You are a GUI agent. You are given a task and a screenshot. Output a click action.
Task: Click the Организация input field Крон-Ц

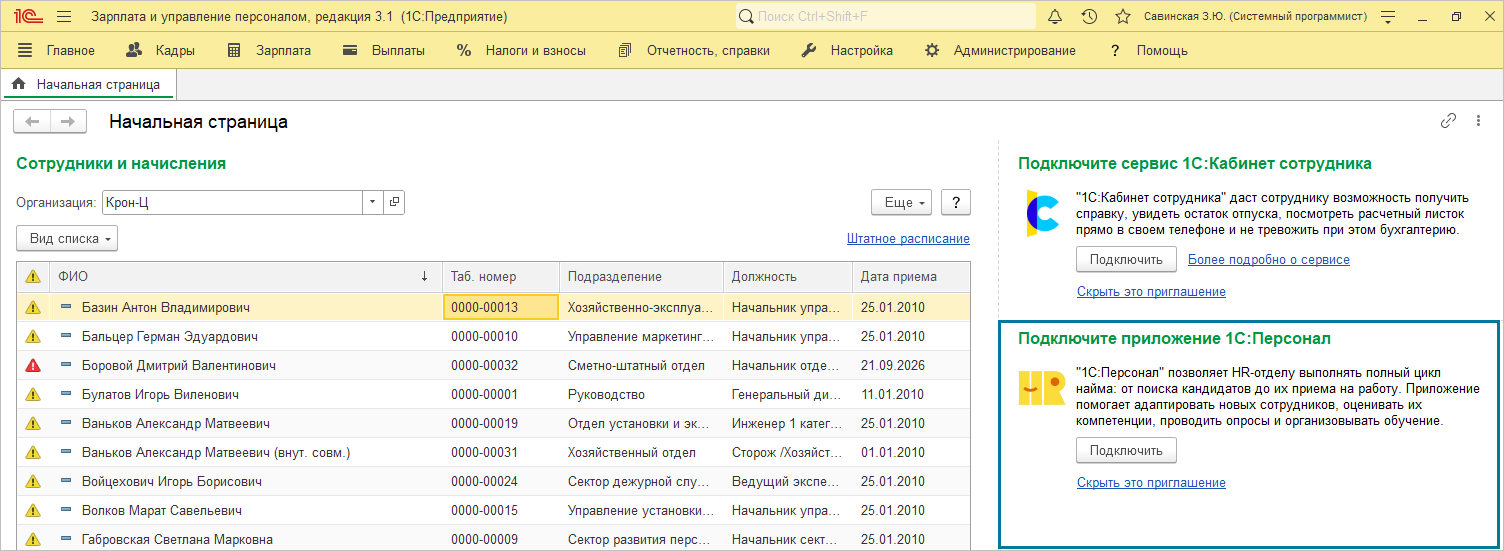232,202
